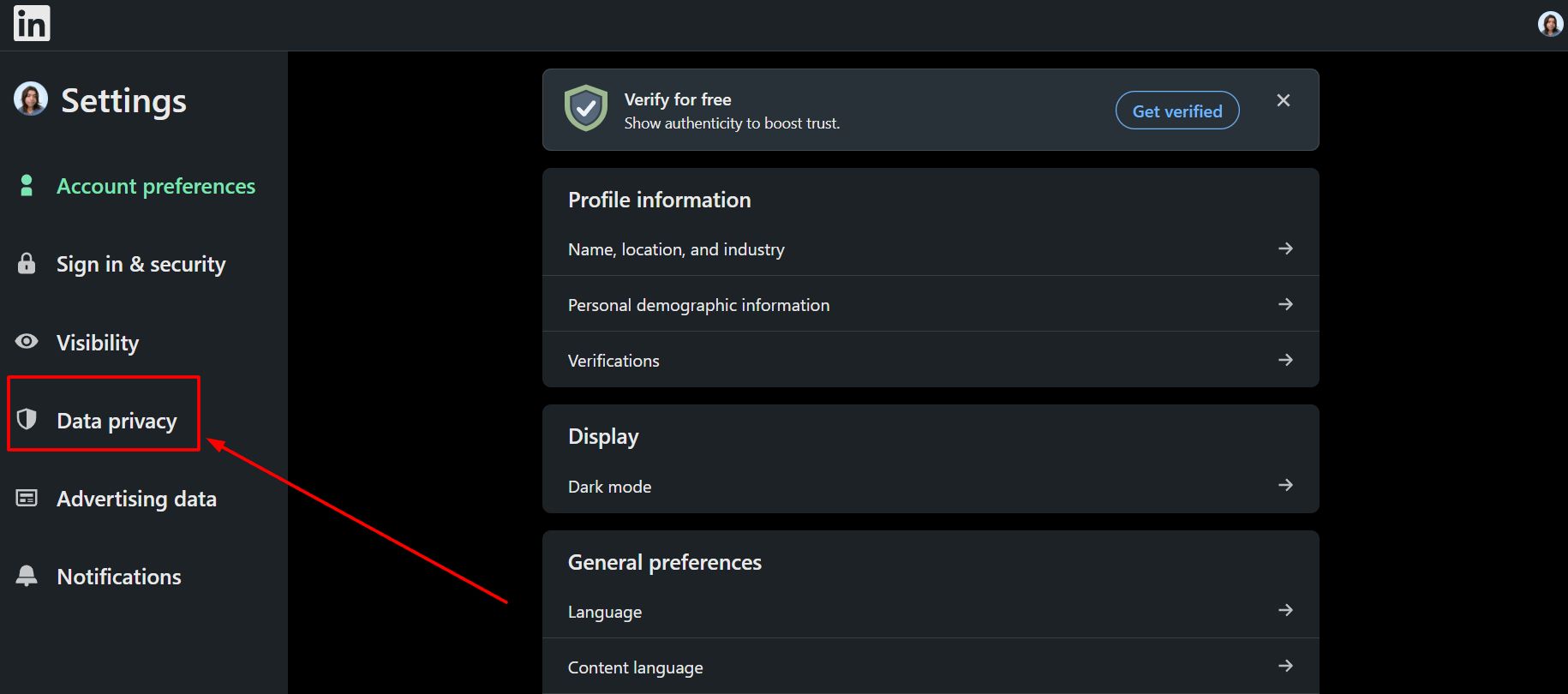1568x694 pixels.
Task: Click the Visibility eye icon
Action: pyautogui.click(x=27, y=341)
